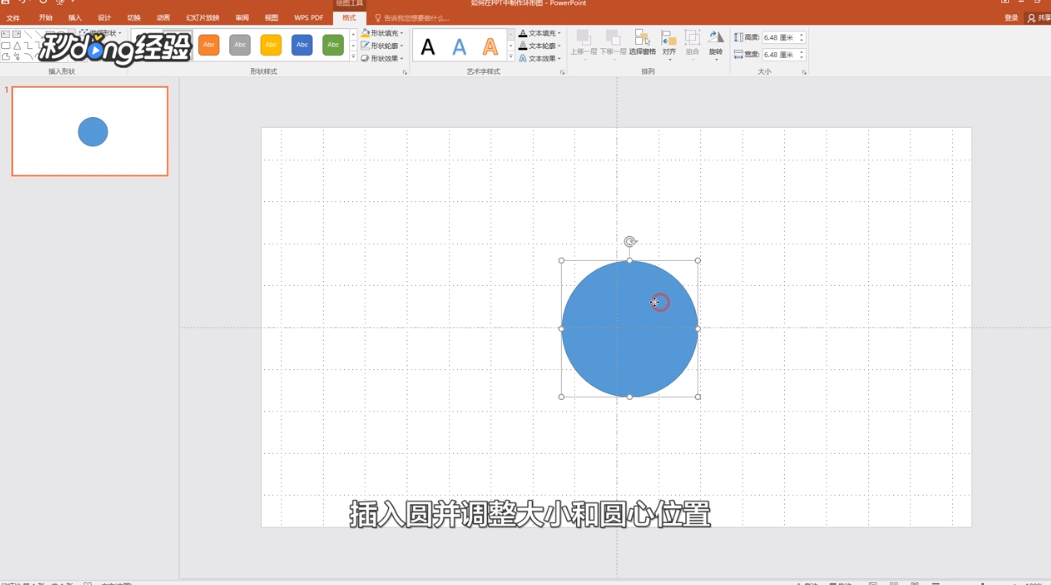Image resolution: width=1051 pixels, height=585 pixels.
Task: Click 登录 (Sign in) link
Action: coord(1011,18)
